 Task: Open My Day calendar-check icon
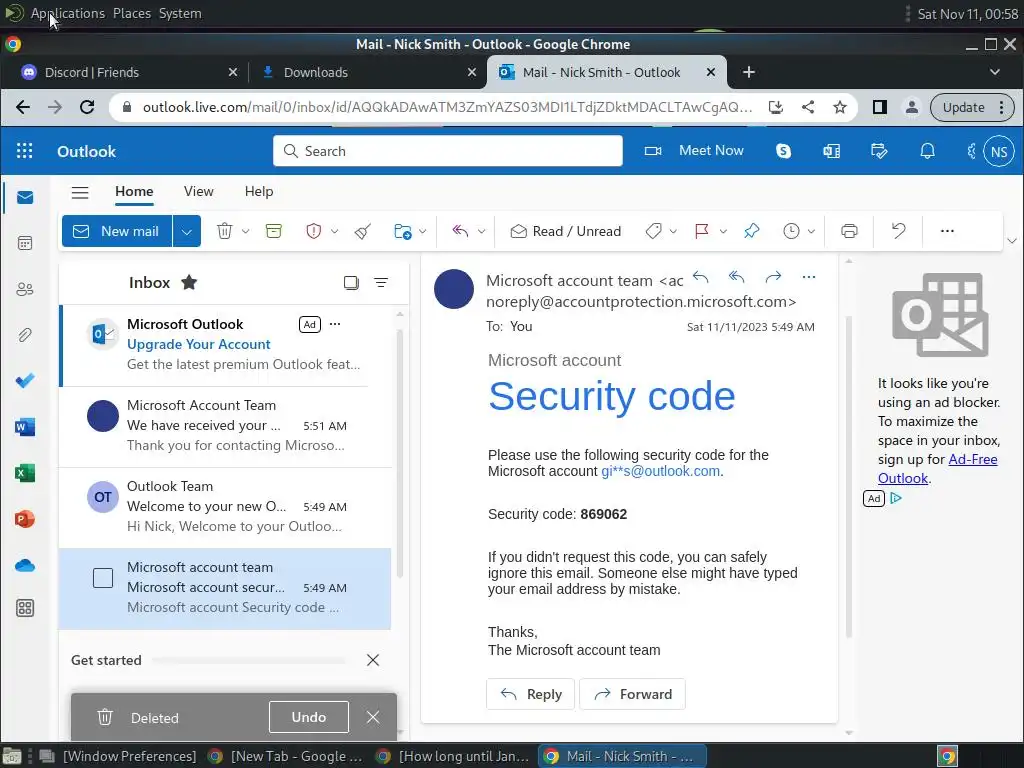point(879,152)
